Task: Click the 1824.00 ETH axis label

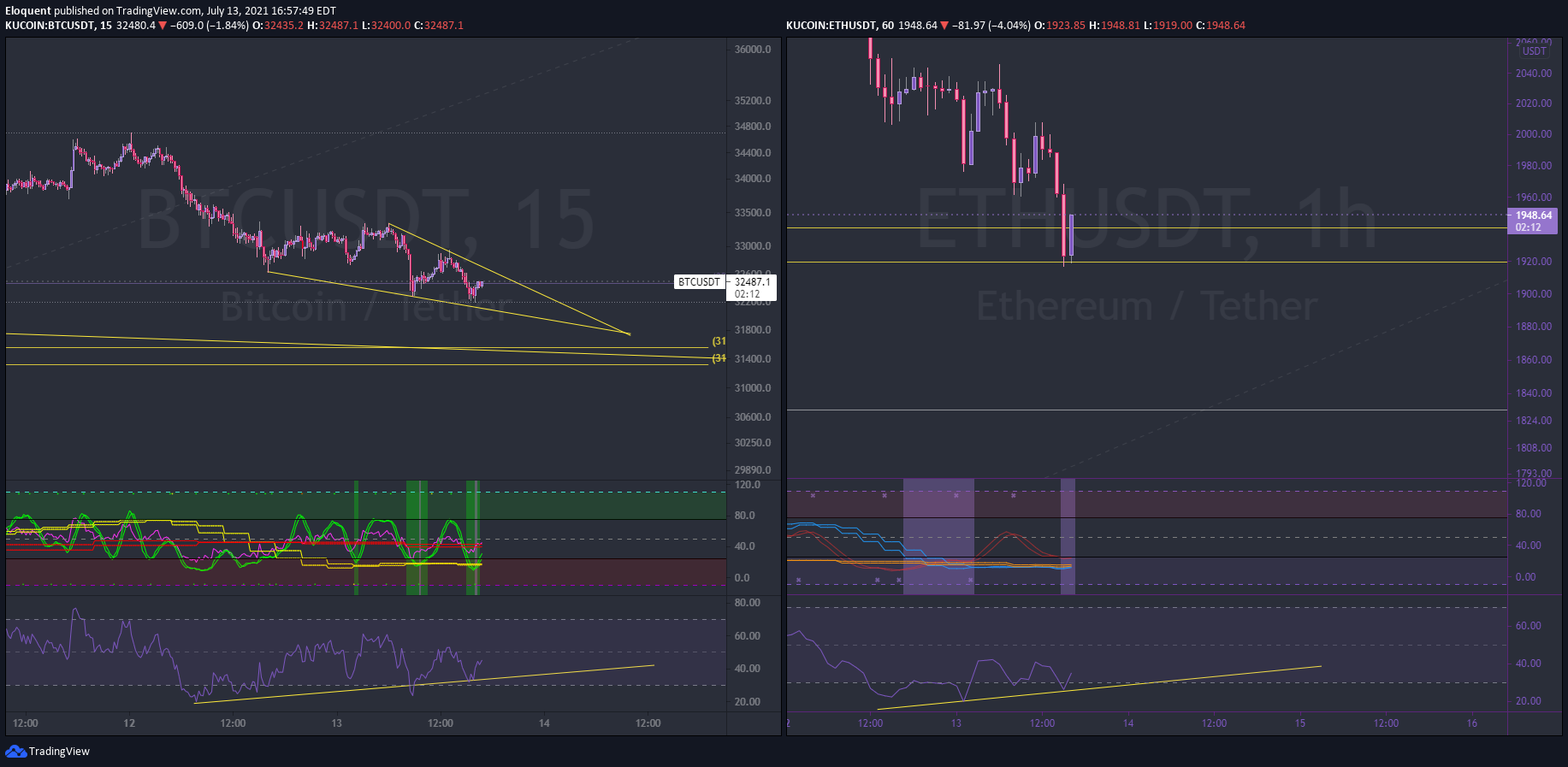Action: click(1534, 421)
